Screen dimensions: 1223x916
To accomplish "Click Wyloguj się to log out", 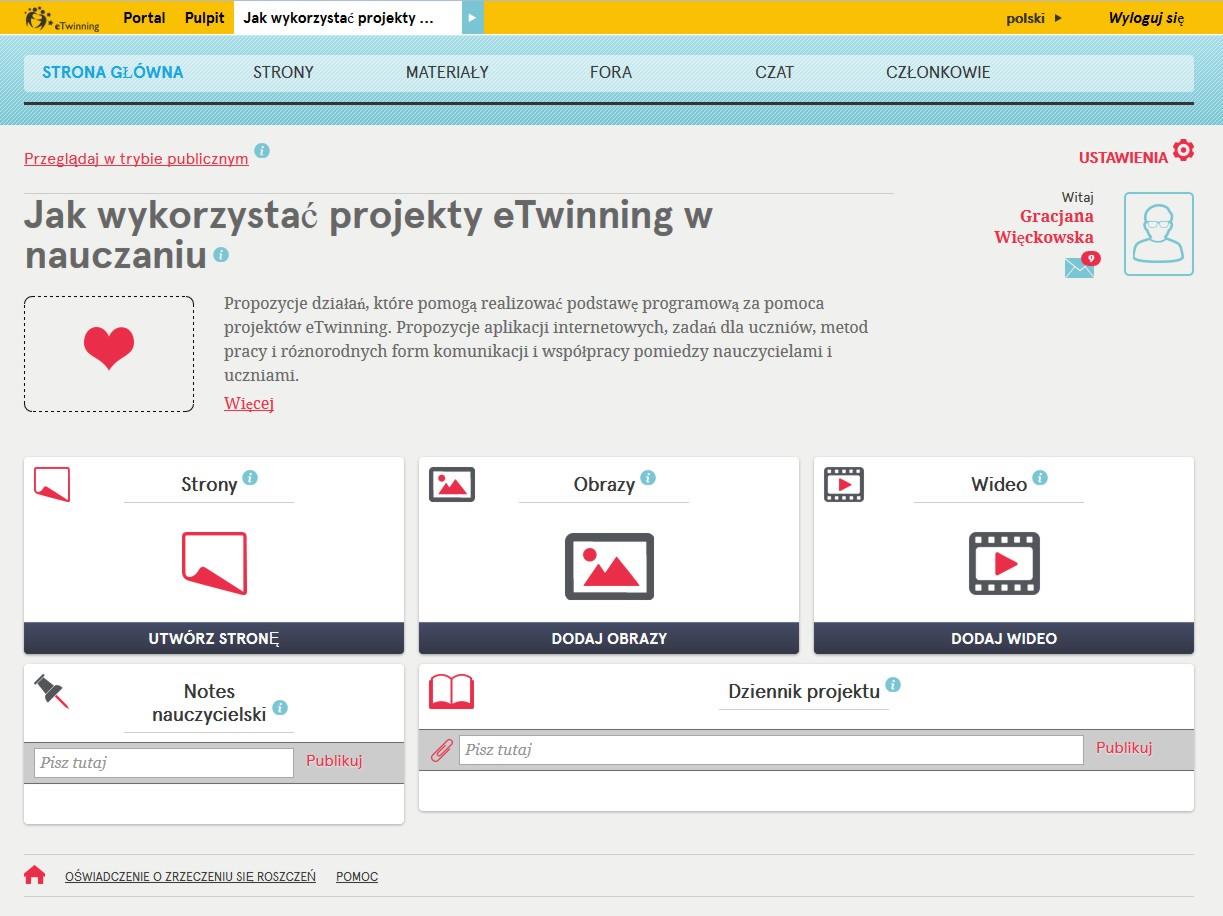I will pyautogui.click(x=1146, y=18).
